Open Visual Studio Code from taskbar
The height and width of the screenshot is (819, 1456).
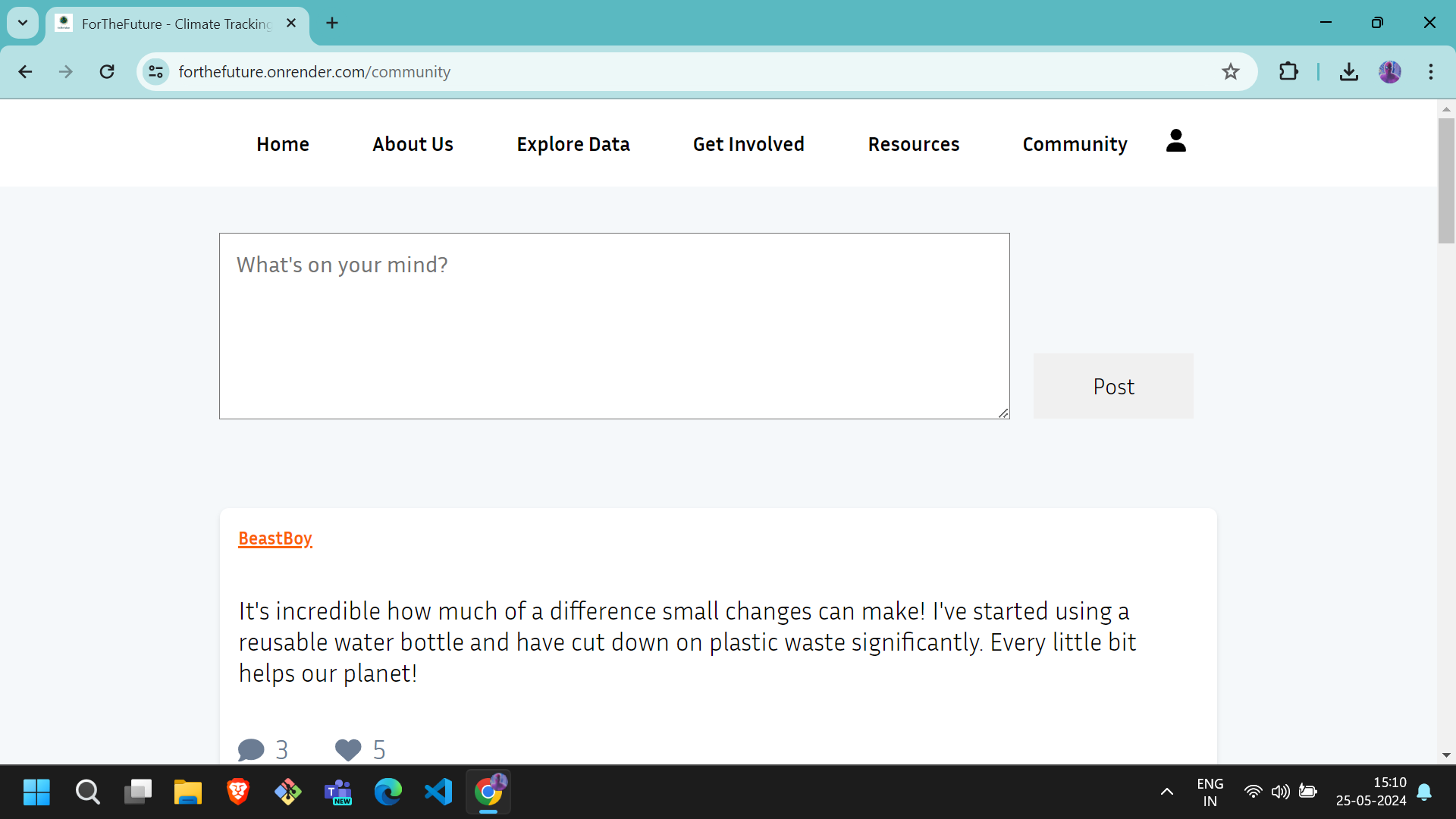click(438, 792)
